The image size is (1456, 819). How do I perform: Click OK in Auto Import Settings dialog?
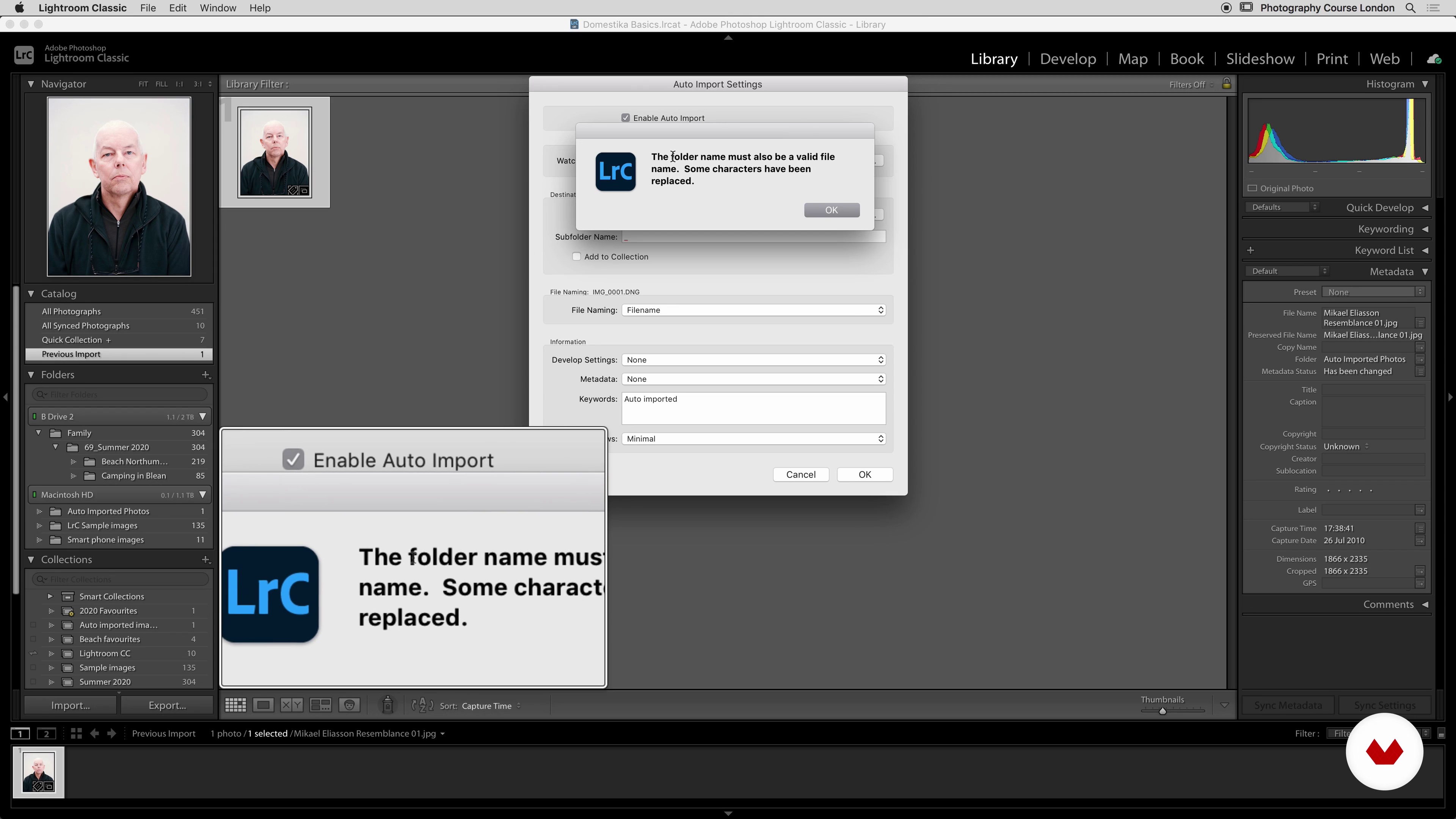(x=865, y=474)
